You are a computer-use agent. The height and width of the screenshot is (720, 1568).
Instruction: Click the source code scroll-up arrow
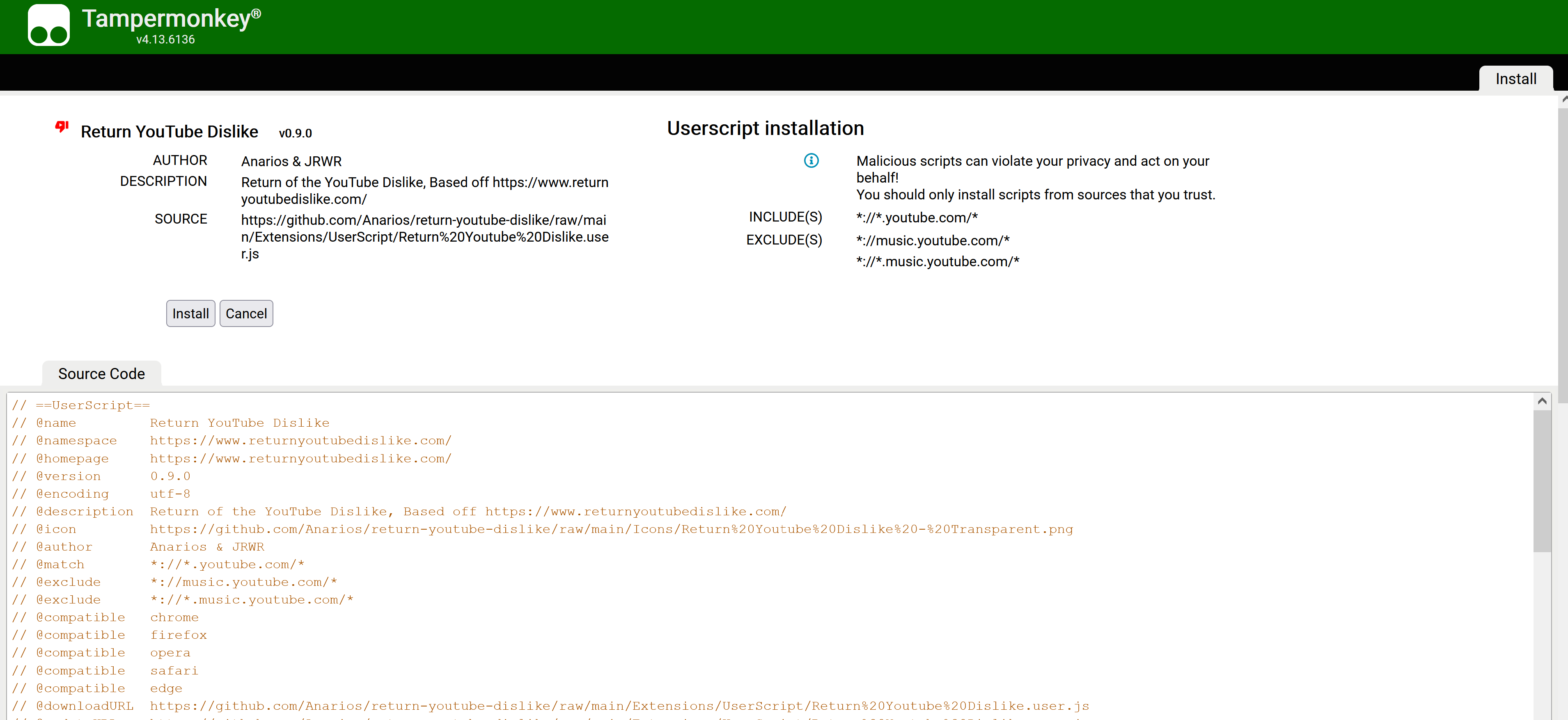(x=1541, y=401)
